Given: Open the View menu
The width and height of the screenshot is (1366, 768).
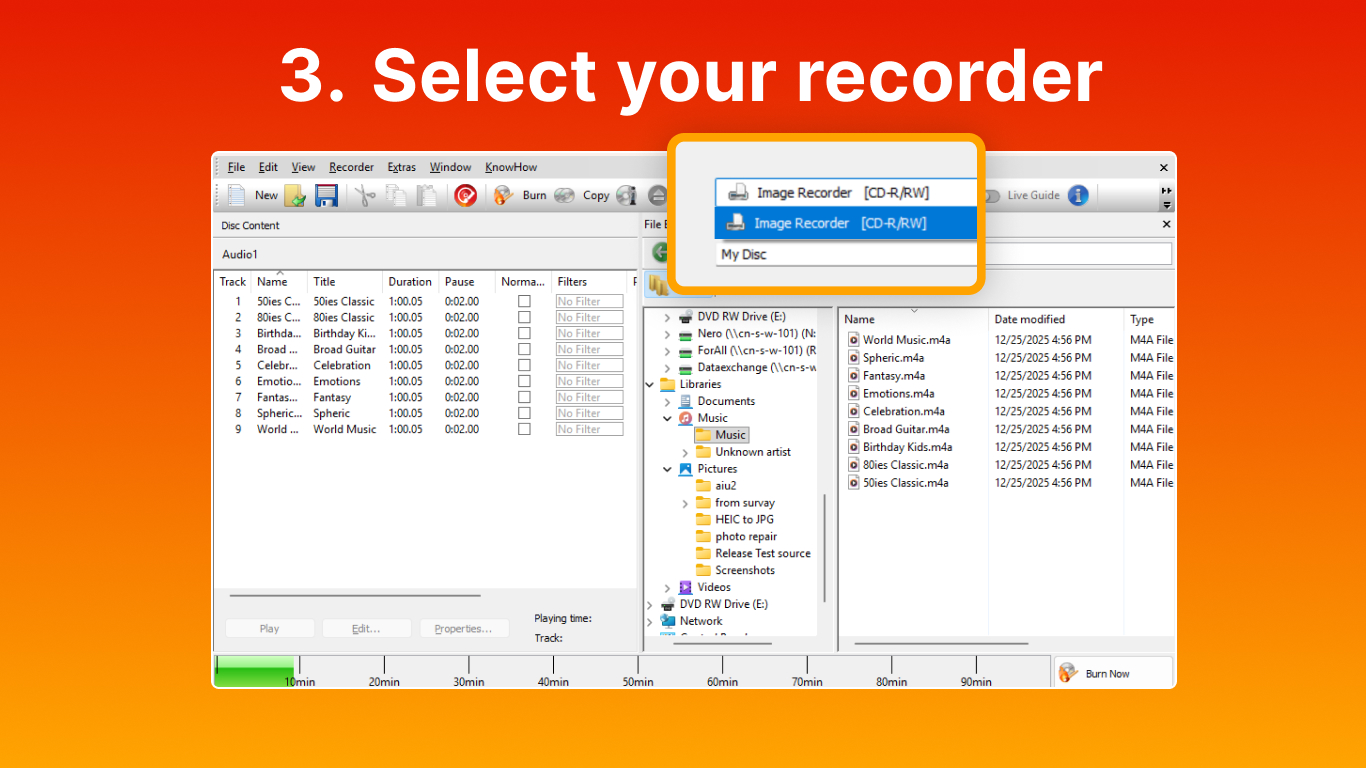Looking at the screenshot, I should pos(303,167).
